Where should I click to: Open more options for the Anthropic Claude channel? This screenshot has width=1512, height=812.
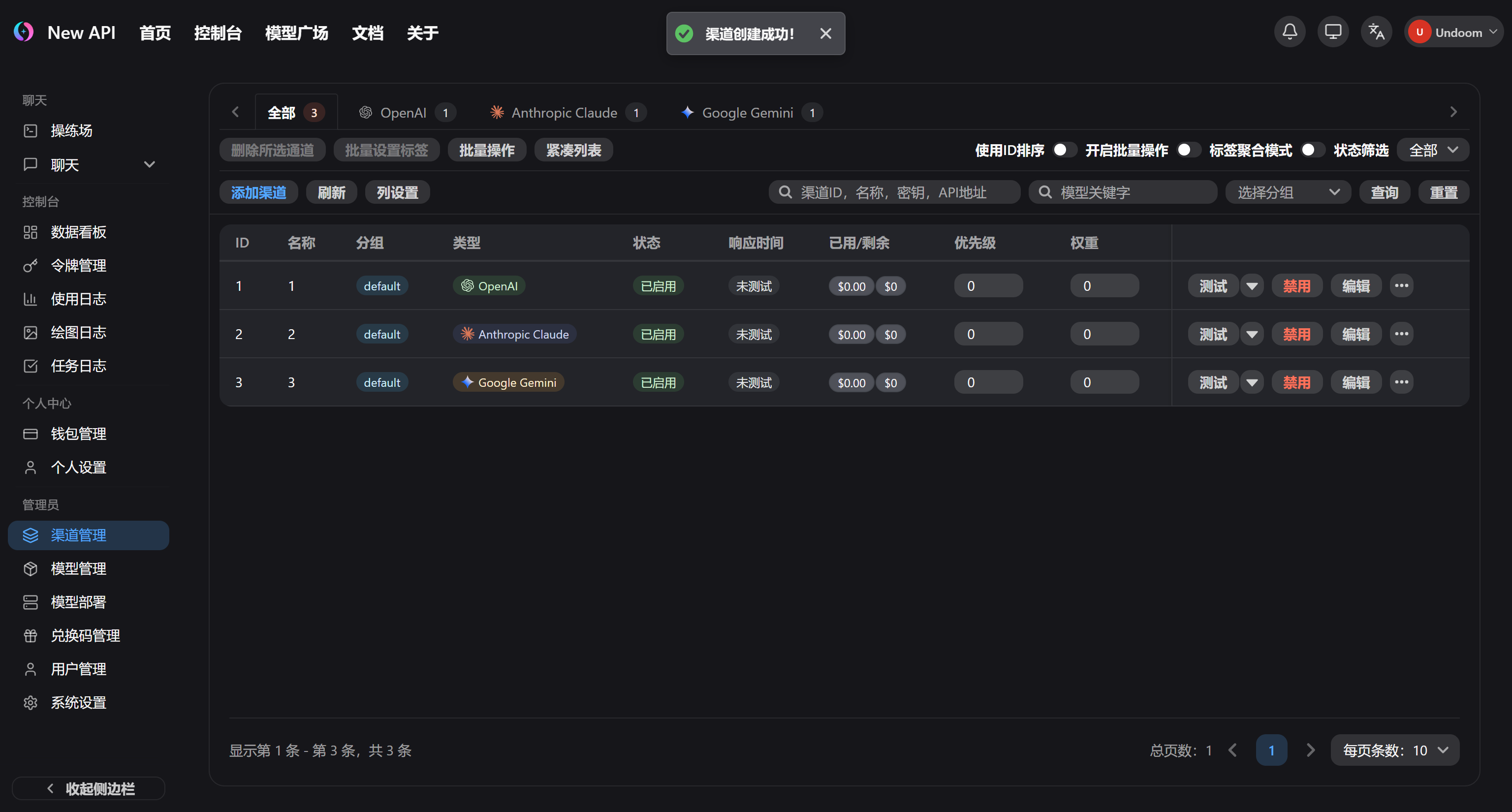(x=1401, y=334)
